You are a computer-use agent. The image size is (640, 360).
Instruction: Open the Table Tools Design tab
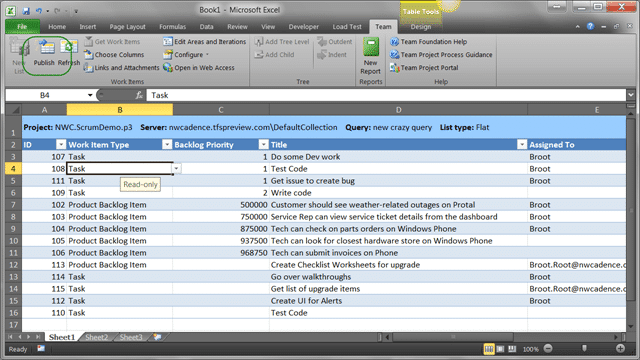420,27
